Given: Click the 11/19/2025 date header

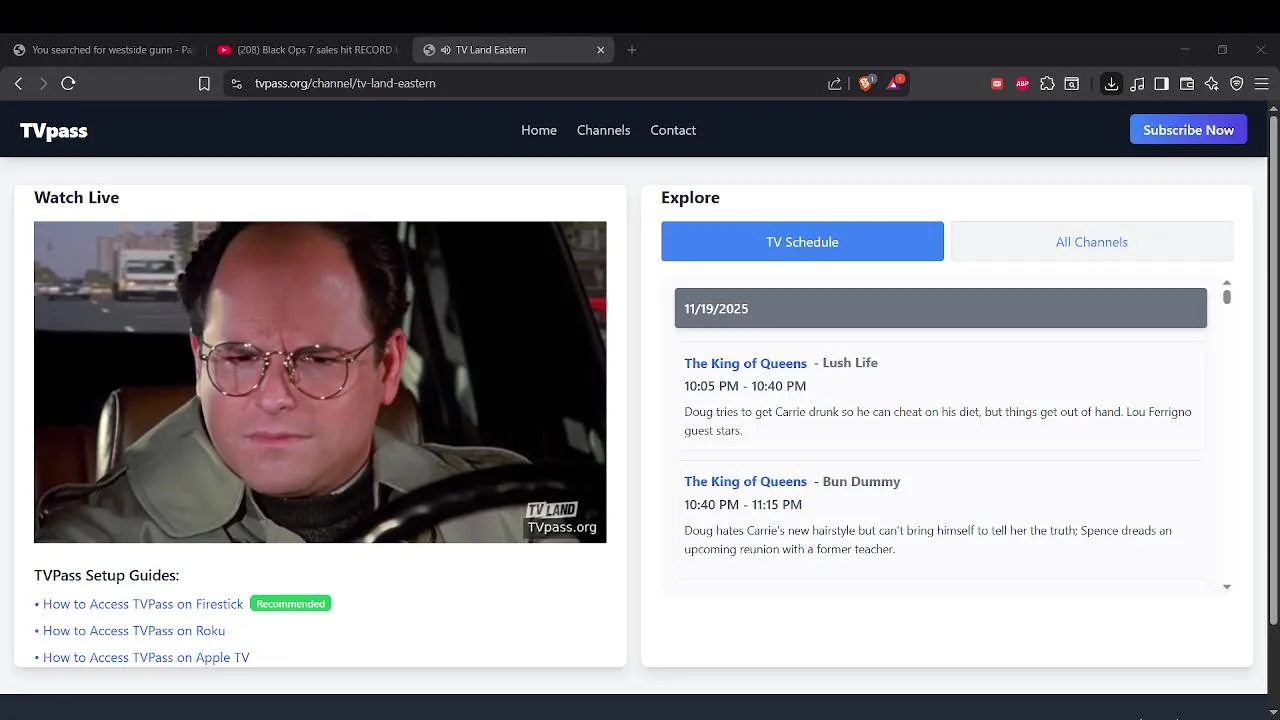Looking at the screenshot, I should point(941,308).
